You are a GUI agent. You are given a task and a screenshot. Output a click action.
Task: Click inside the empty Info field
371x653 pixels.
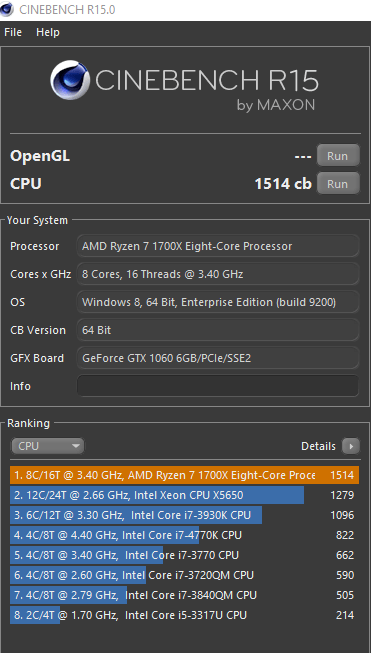tap(218, 386)
